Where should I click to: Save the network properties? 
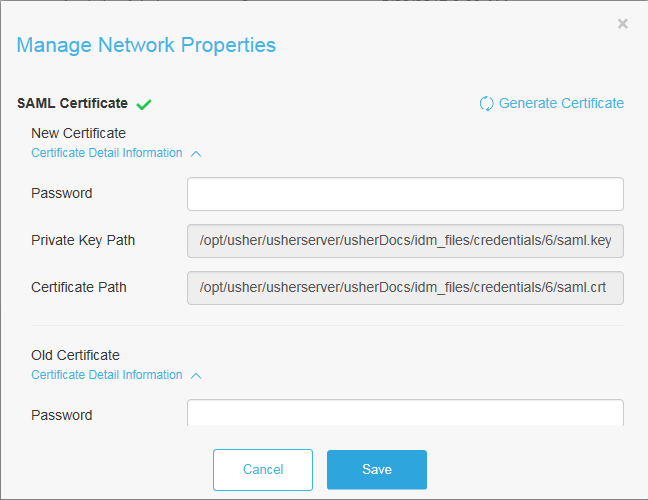(x=377, y=470)
